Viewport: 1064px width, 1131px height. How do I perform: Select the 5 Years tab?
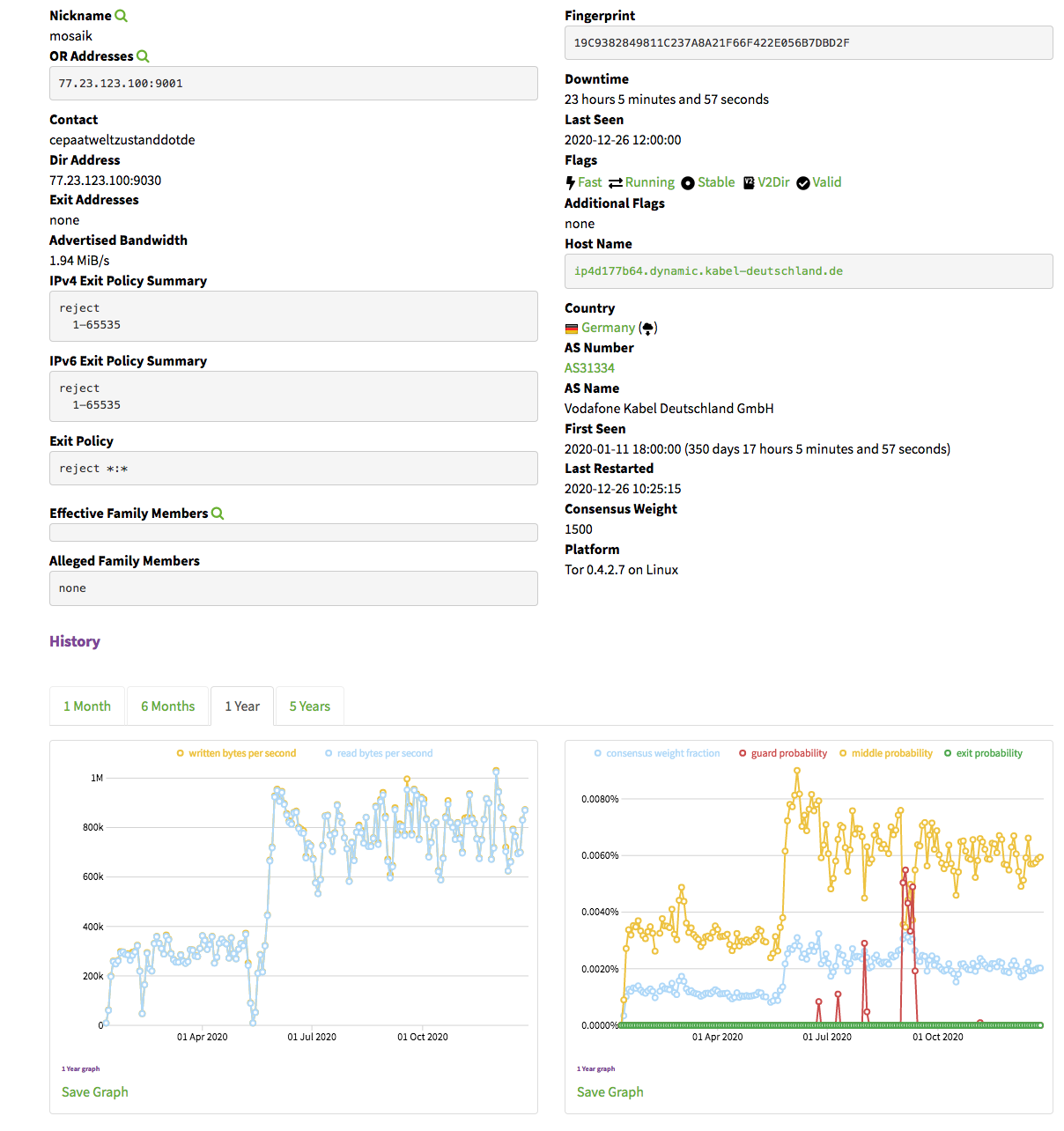(309, 706)
